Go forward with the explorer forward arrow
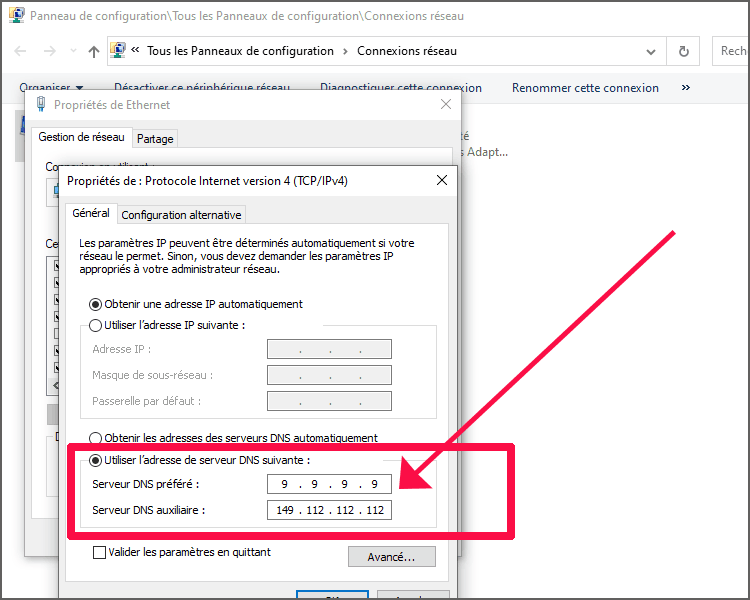Screen dimensions: 750x600 coord(50,51)
